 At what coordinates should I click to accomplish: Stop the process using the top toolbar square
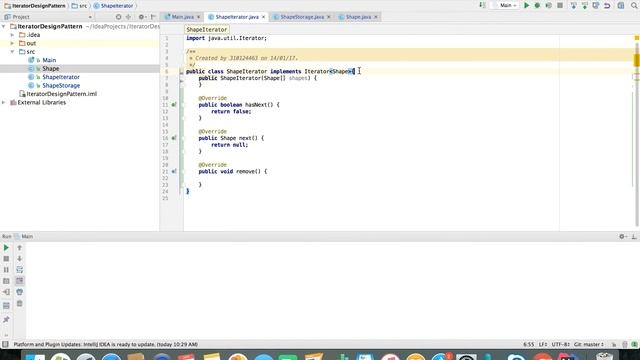[x=560, y=5]
